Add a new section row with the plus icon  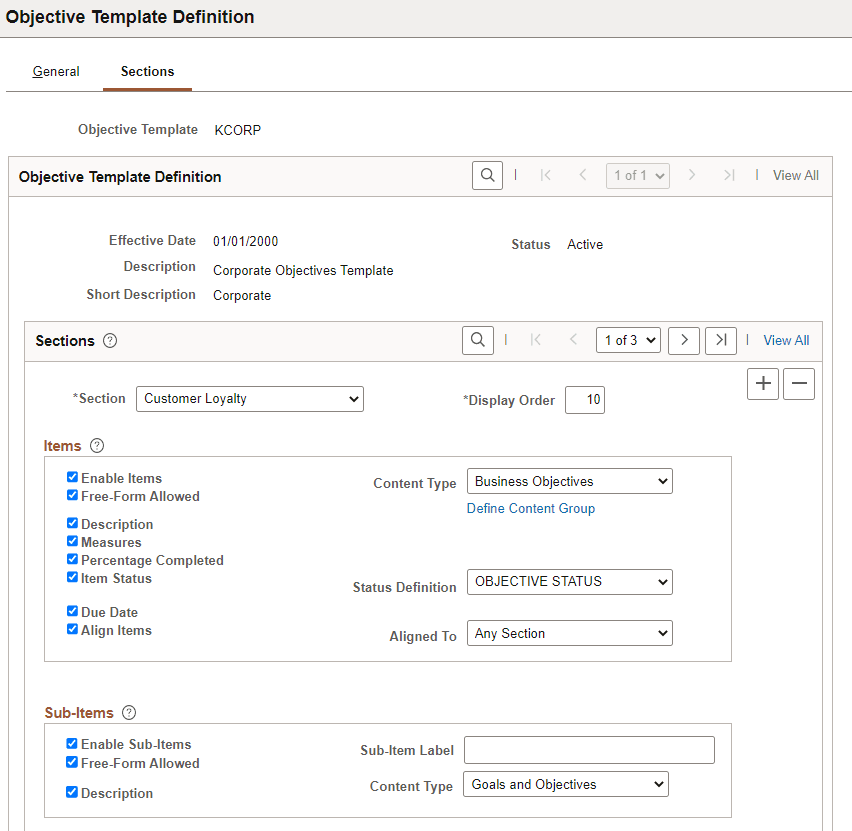pos(763,383)
